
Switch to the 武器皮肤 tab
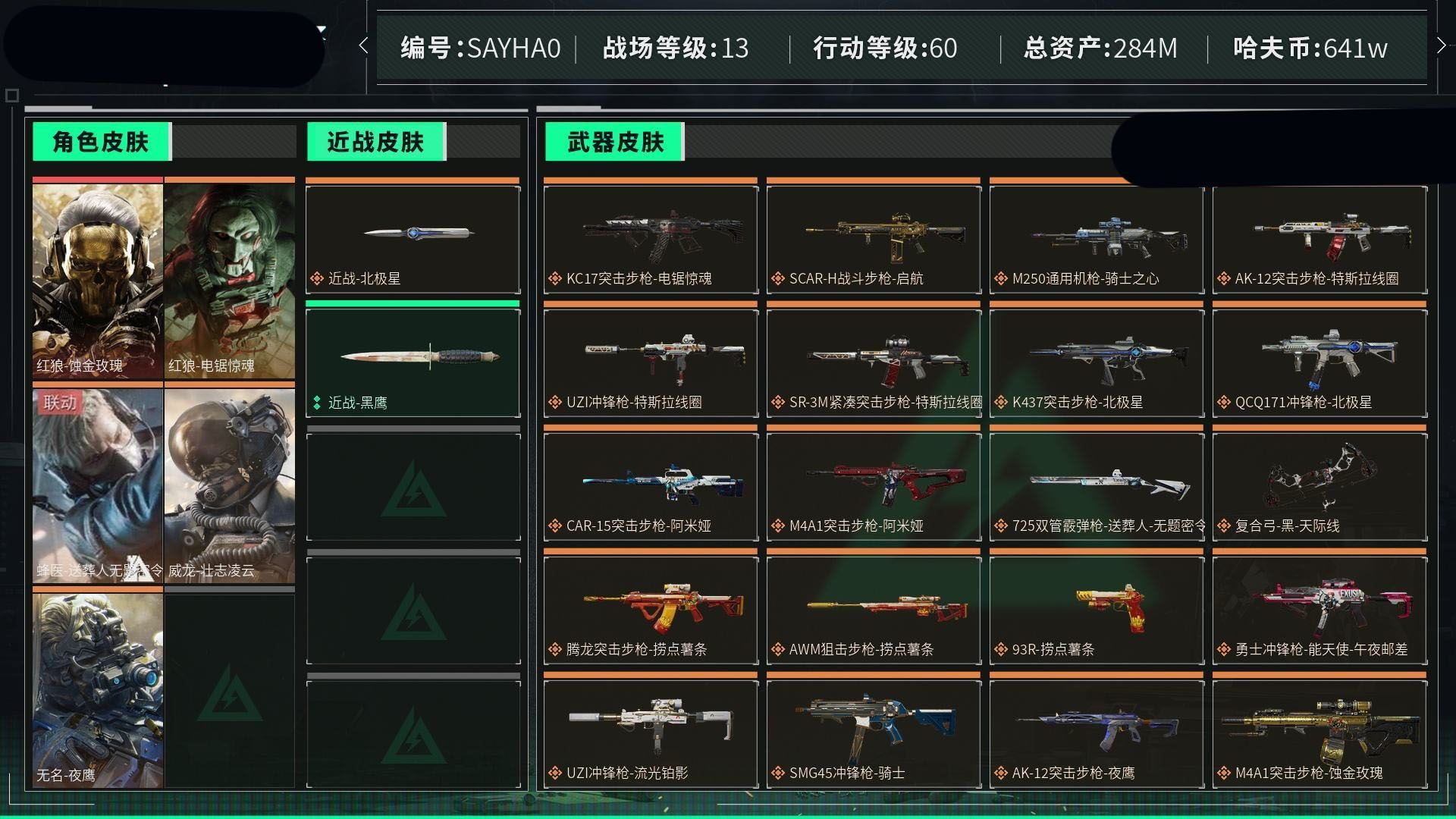[615, 142]
